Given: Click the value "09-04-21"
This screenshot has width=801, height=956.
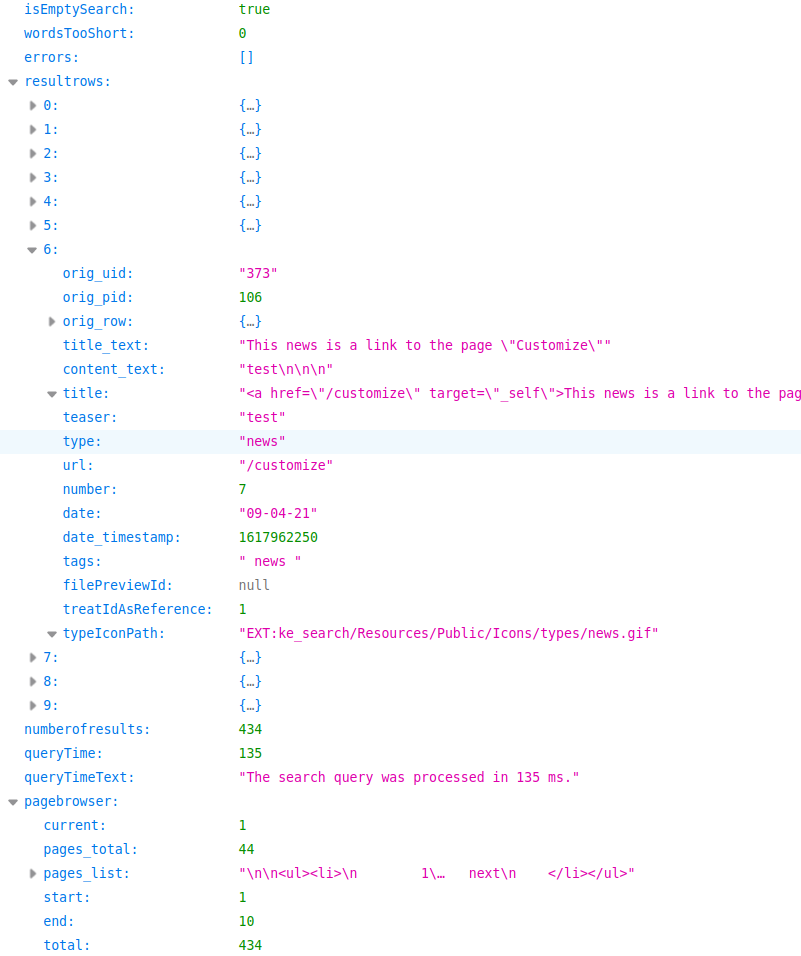Looking at the screenshot, I should [278, 513].
